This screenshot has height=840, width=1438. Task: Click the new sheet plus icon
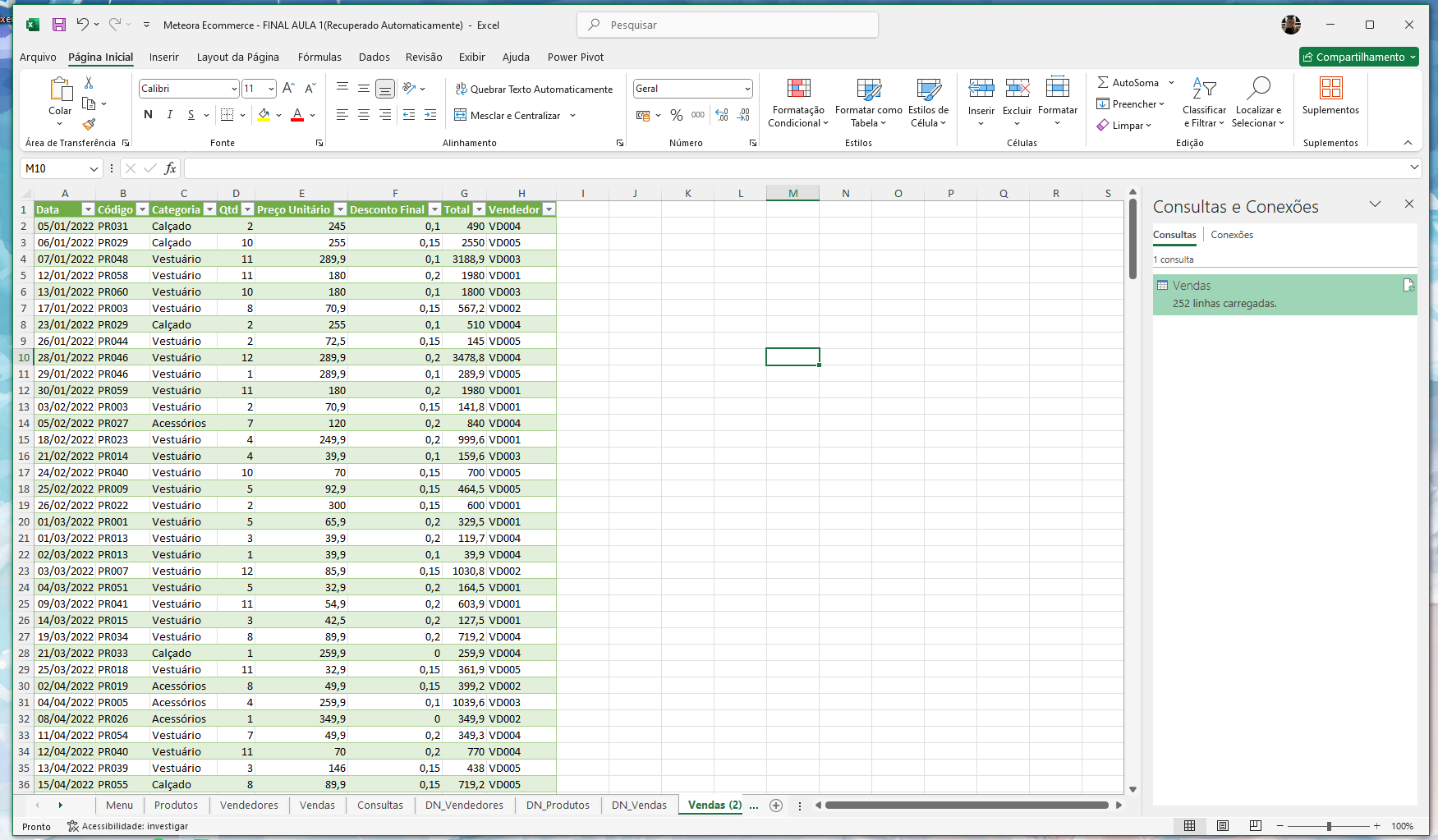click(776, 806)
